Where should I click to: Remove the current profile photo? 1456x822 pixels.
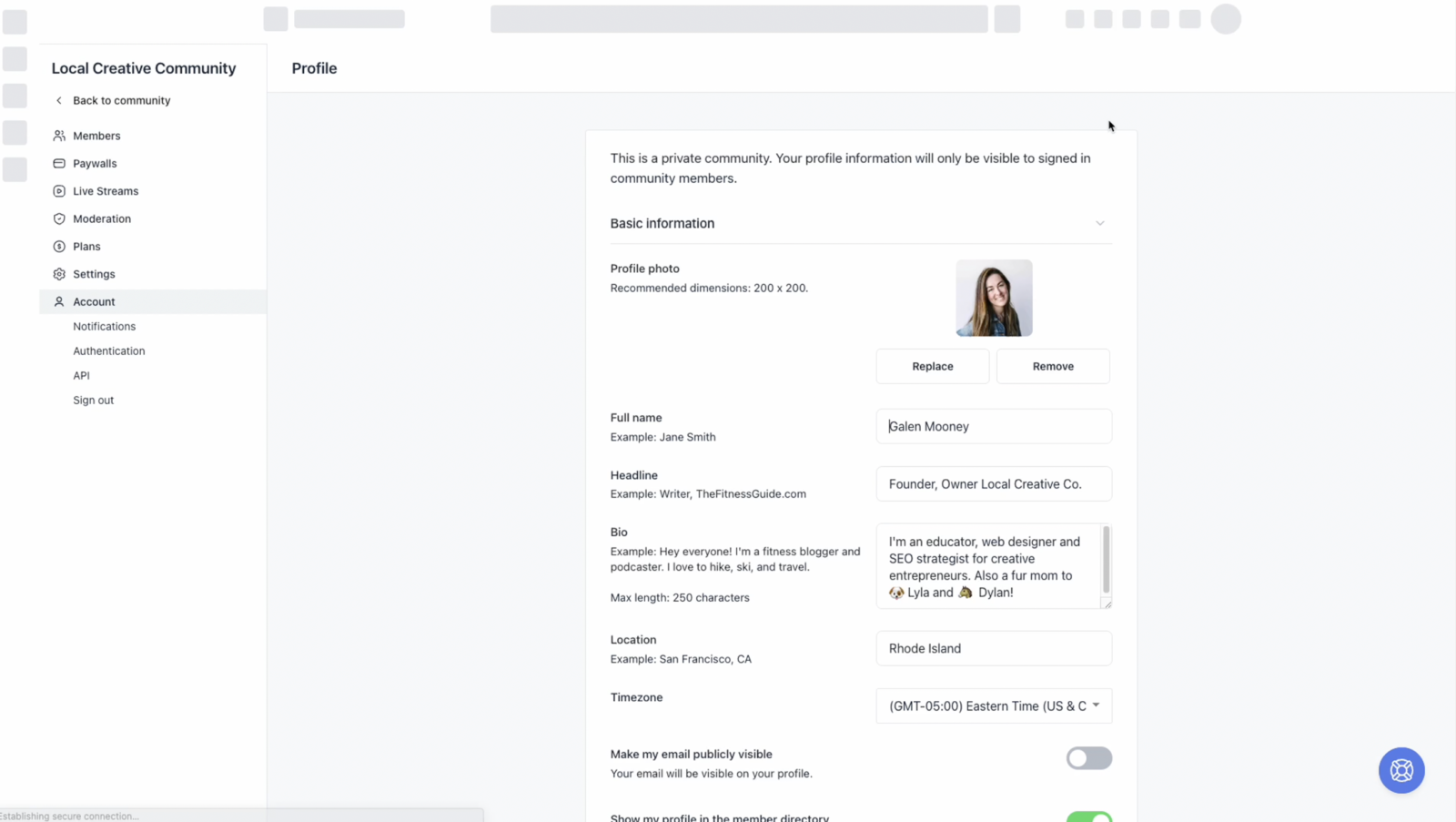pyautogui.click(x=1052, y=366)
